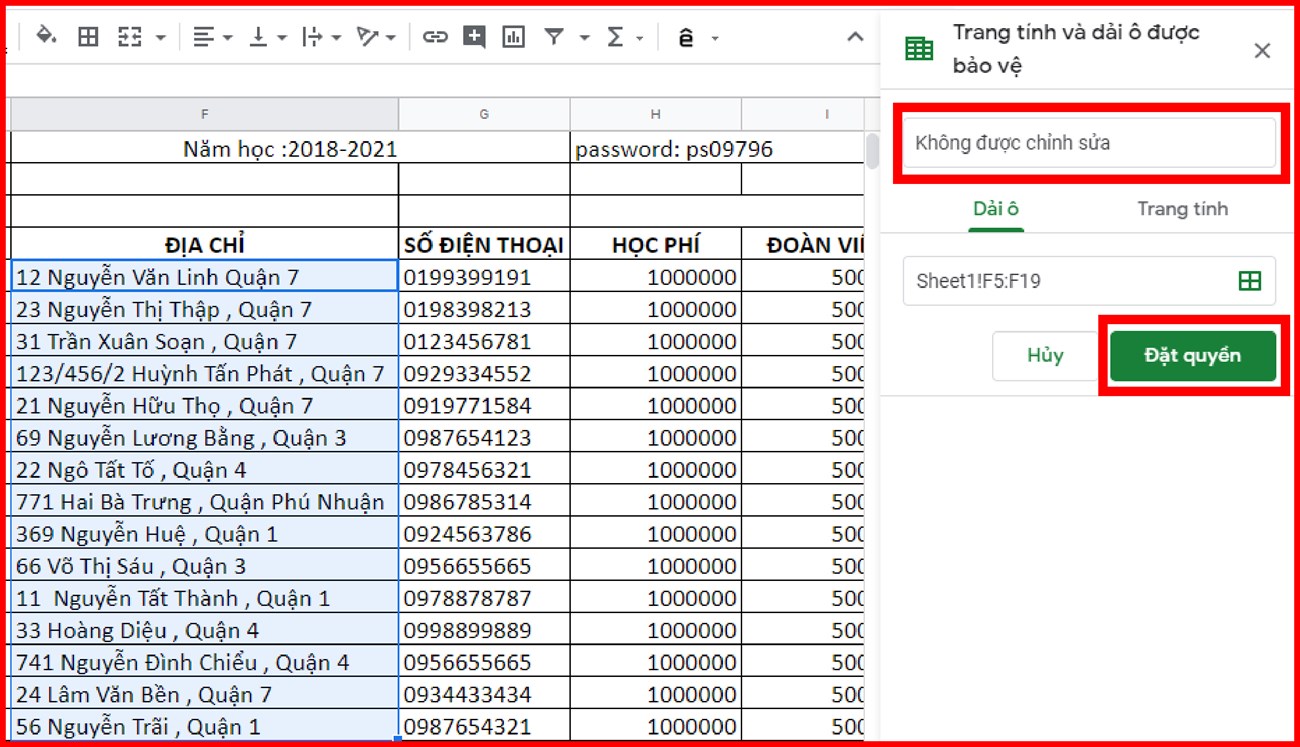Insert a link with chain icon
This screenshot has height=747, width=1300.
pyautogui.click(x=434, y=37)
